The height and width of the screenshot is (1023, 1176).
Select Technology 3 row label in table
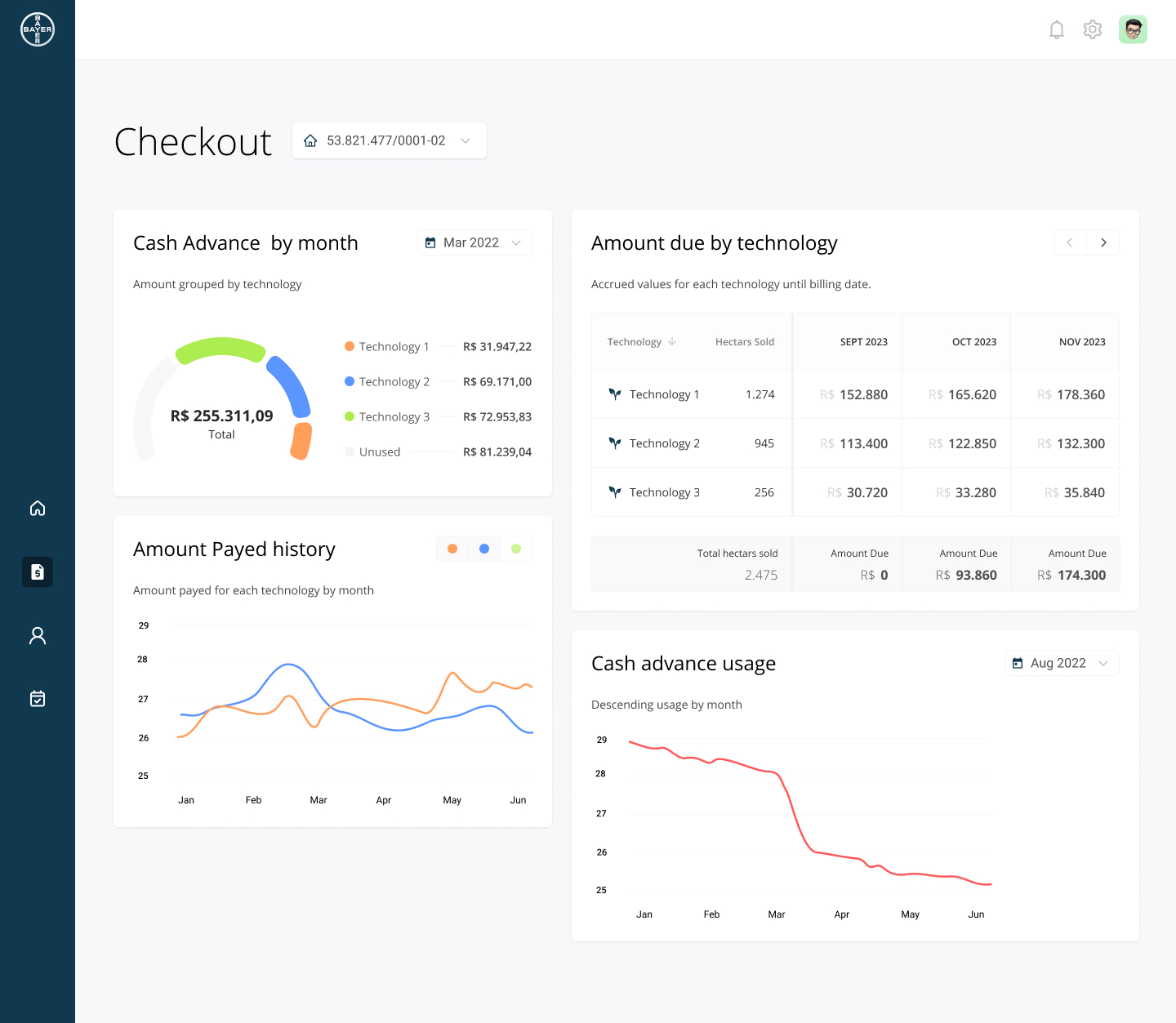(664, 492)
